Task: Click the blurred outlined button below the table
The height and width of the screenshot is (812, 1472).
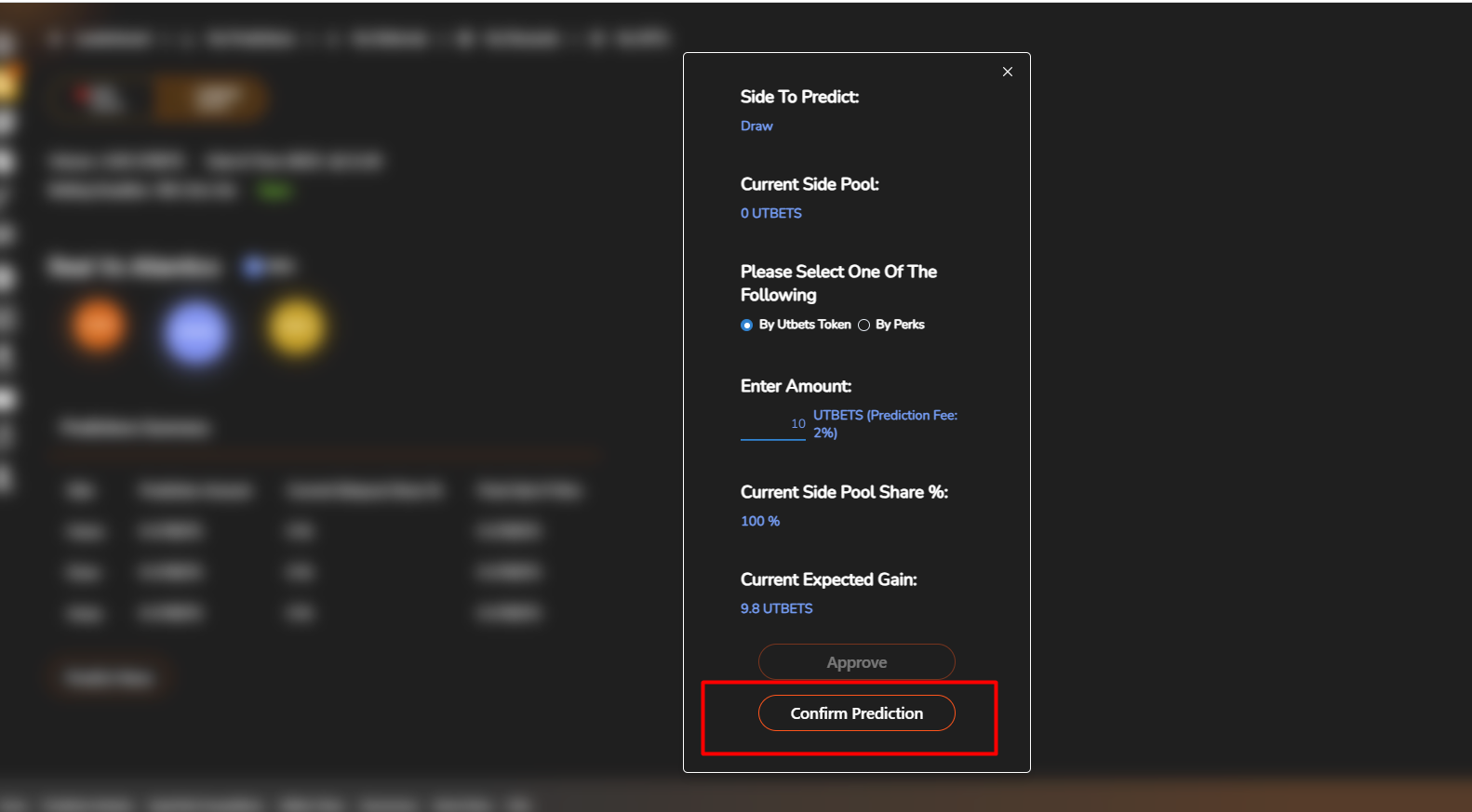Action: 109,678
